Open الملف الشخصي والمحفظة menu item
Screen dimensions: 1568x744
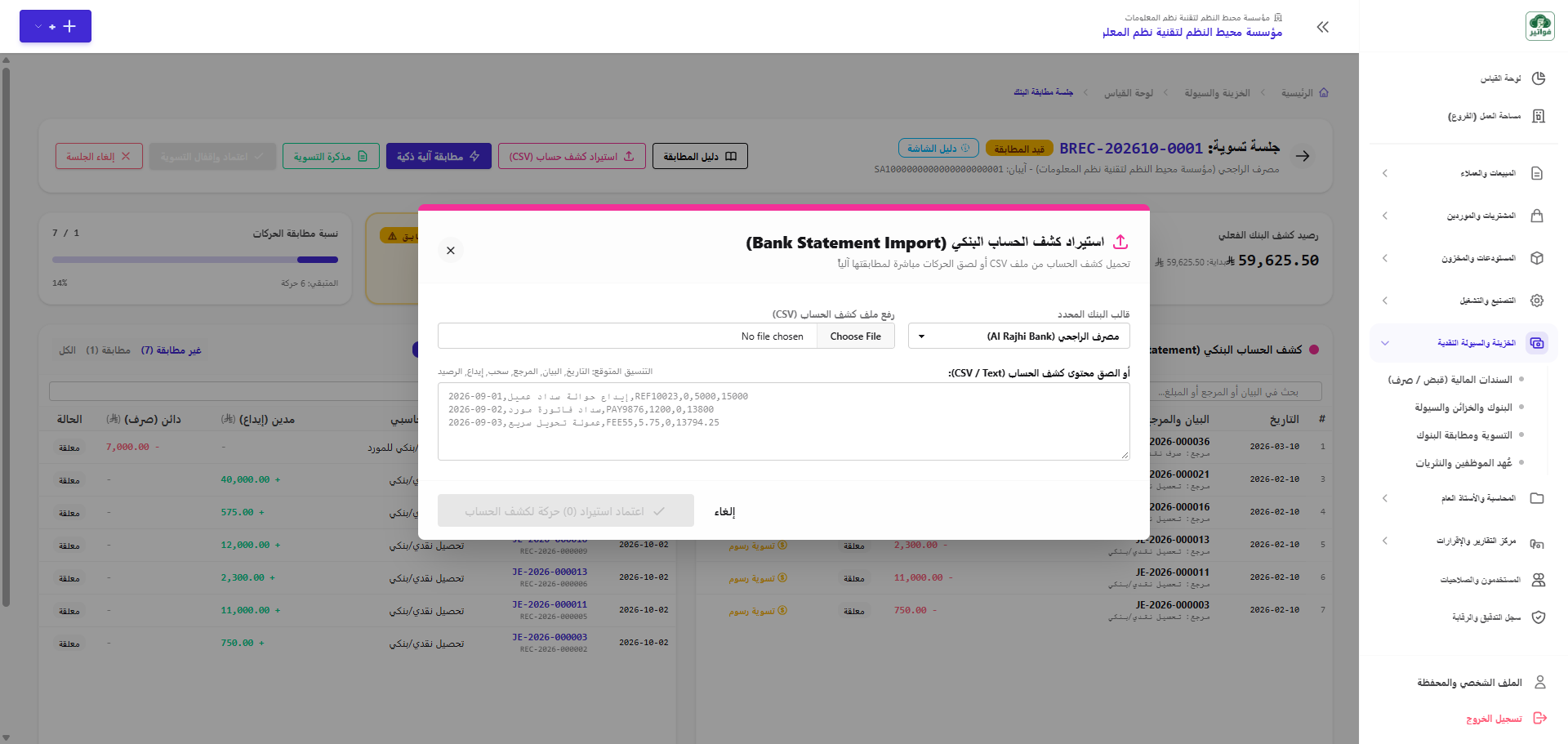click(1469, 683)
